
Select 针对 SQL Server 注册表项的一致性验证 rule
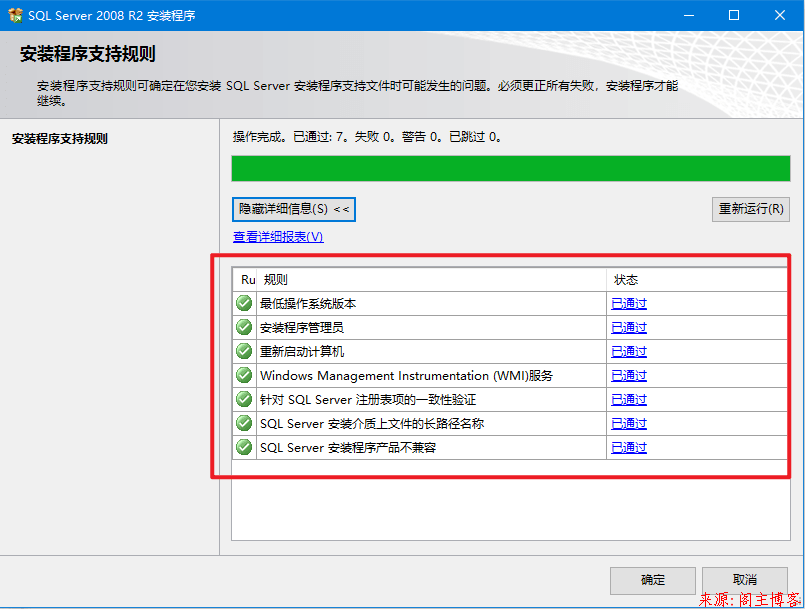coord(368,399)
